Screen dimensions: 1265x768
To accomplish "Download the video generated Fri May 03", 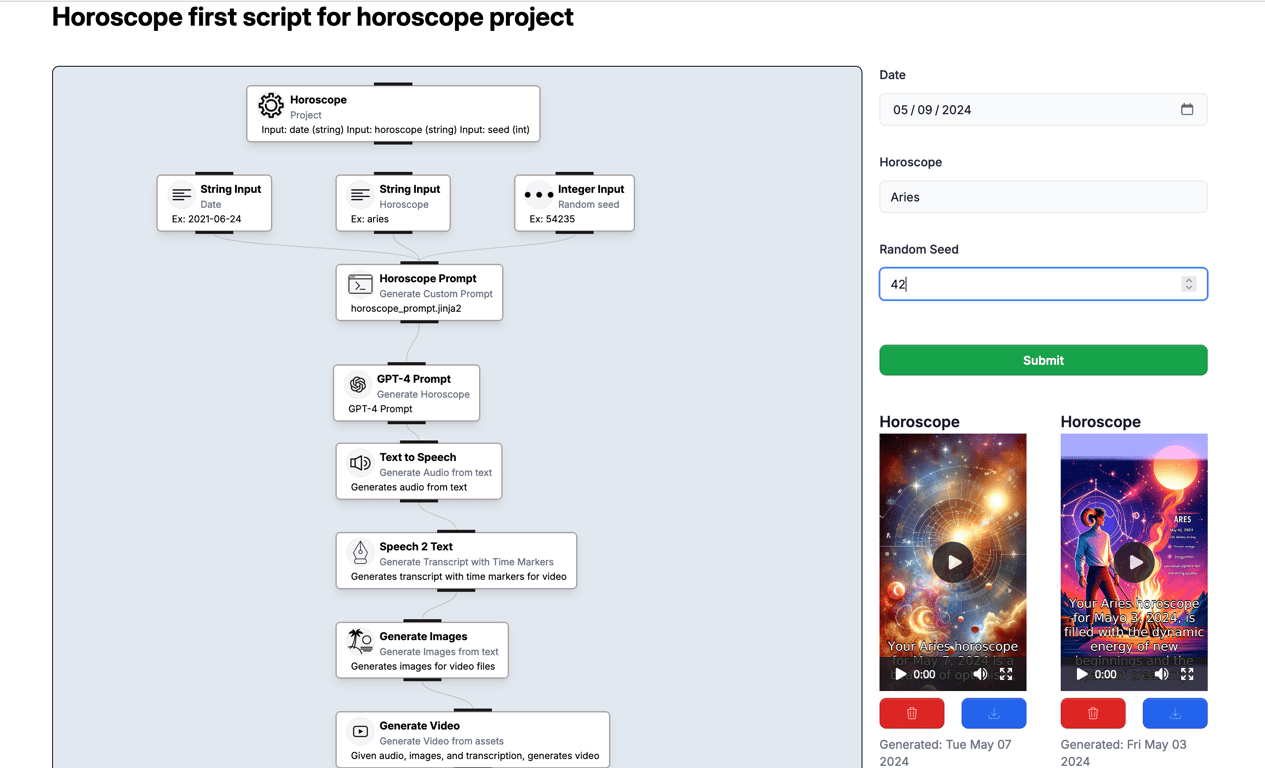I will point(1175,713).
